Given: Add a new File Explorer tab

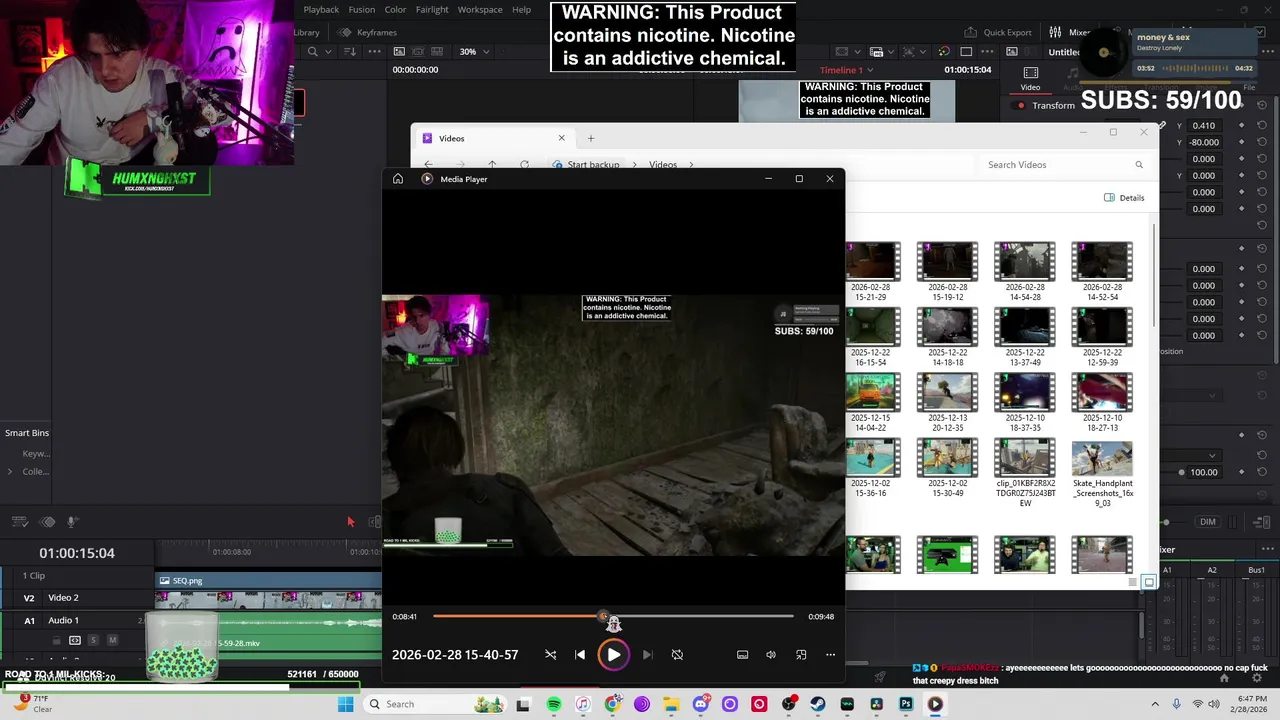Looking at the screenshot, I should pos(590,138).
